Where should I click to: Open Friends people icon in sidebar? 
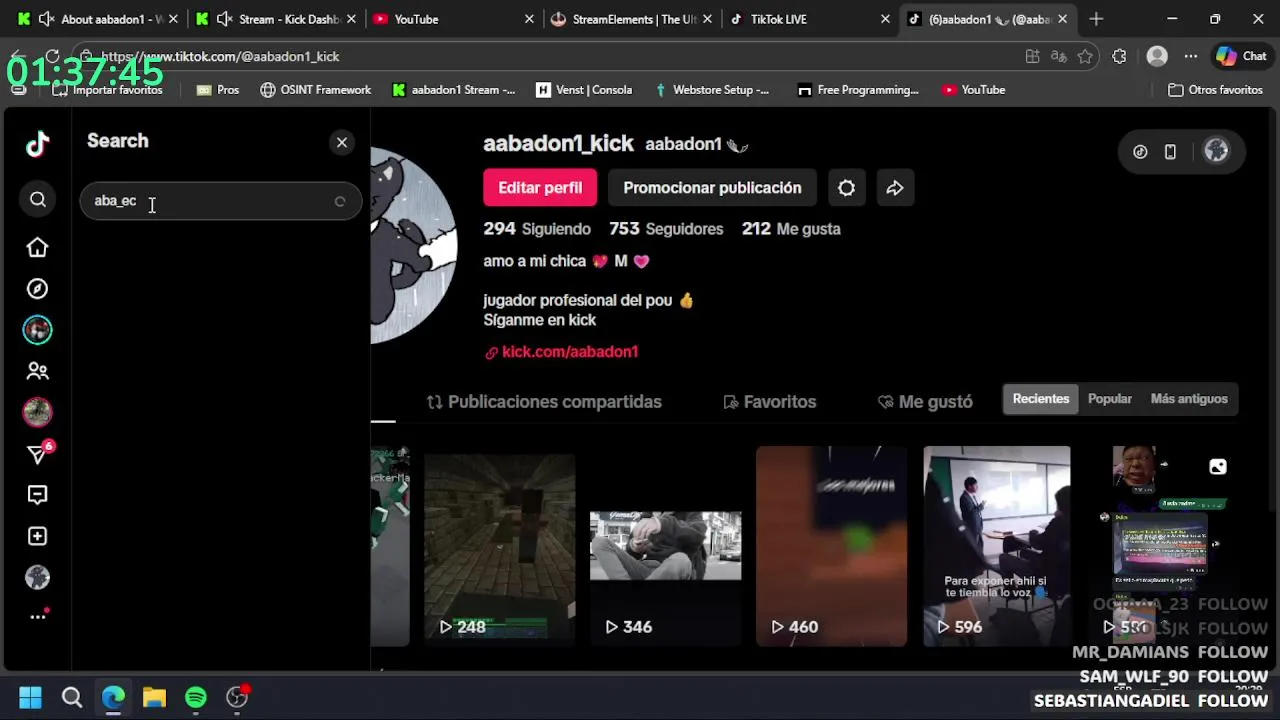tap(37, 371)
